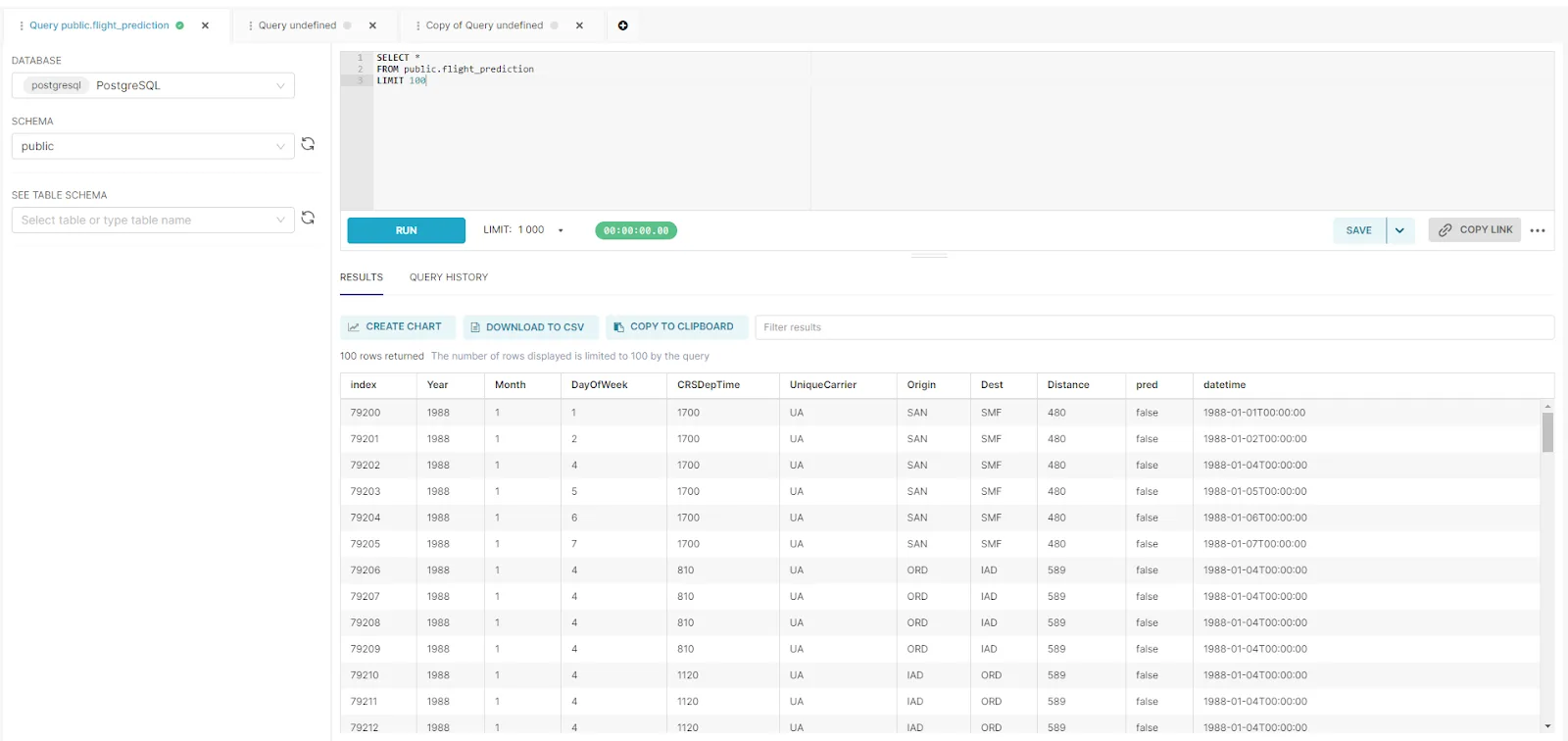The width and height of the screenshot is (1568, 741).
Task: Save the query
Action: point(1359,230)
